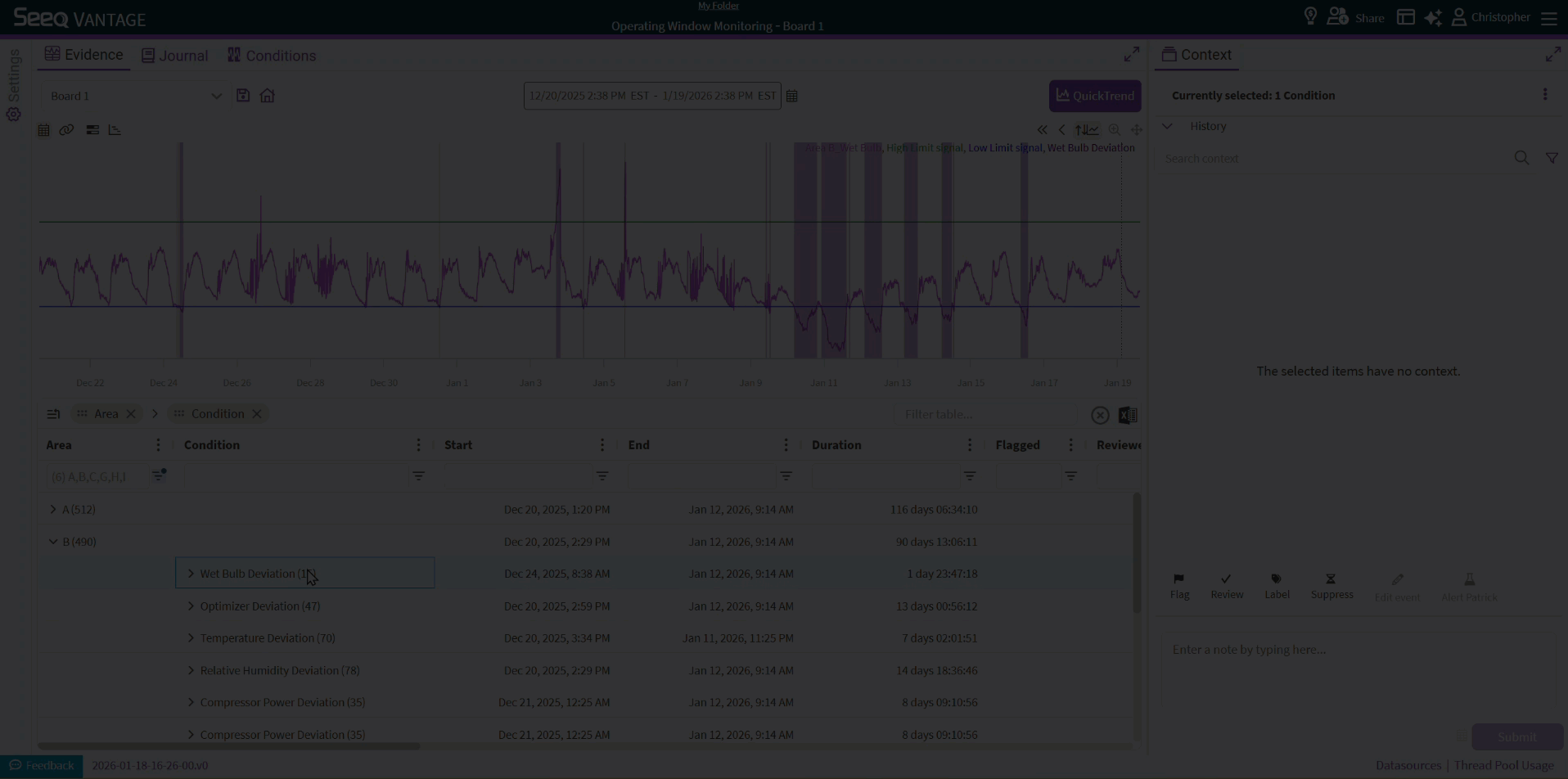Switch to the Journal tab
The width and height of the screenshot is (1568, 779).
(174, 56)
